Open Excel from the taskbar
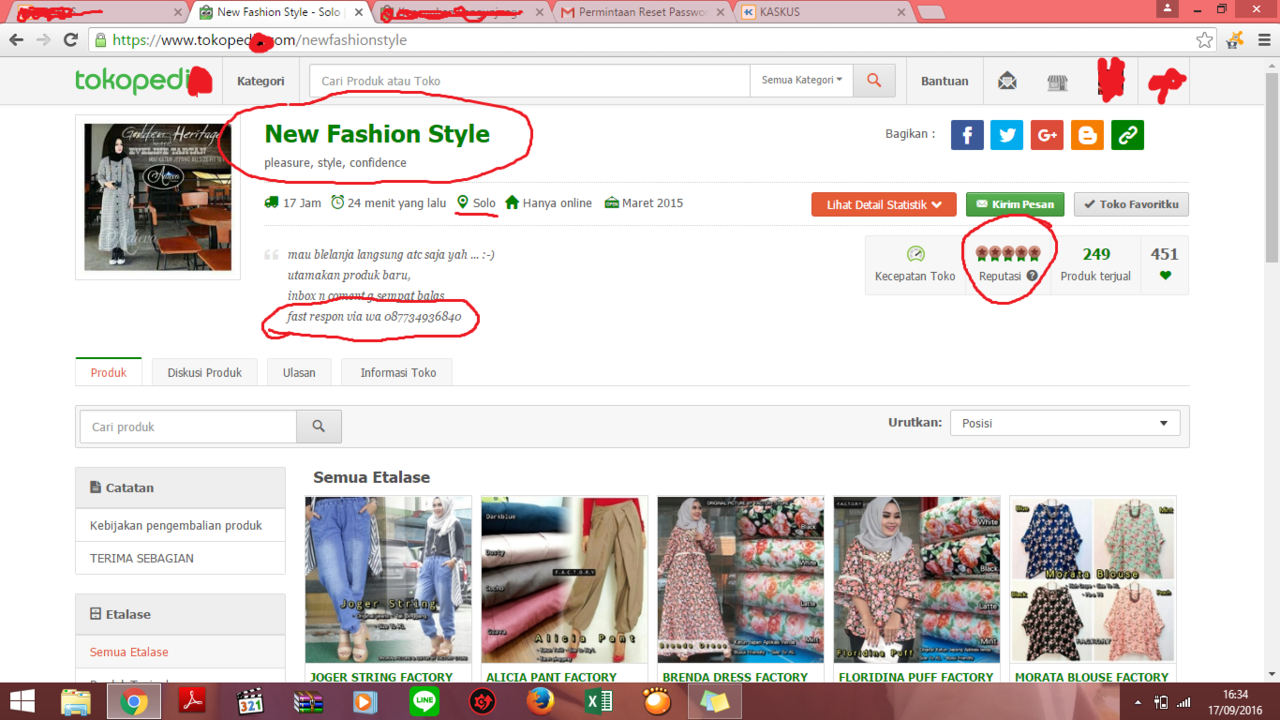This screenshot has width=1280, height=720. point(598,702)
